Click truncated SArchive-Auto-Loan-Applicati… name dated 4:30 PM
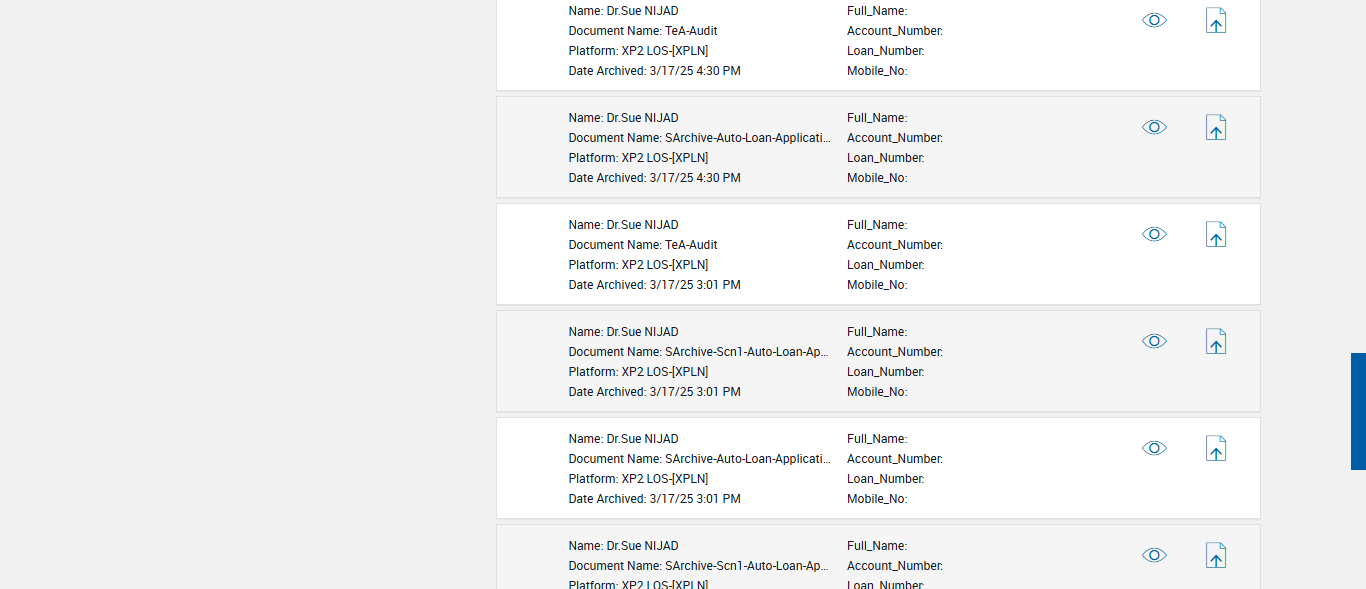This screenshot has height=589, width=1366. pyautogui.click(x=747, y=138)
